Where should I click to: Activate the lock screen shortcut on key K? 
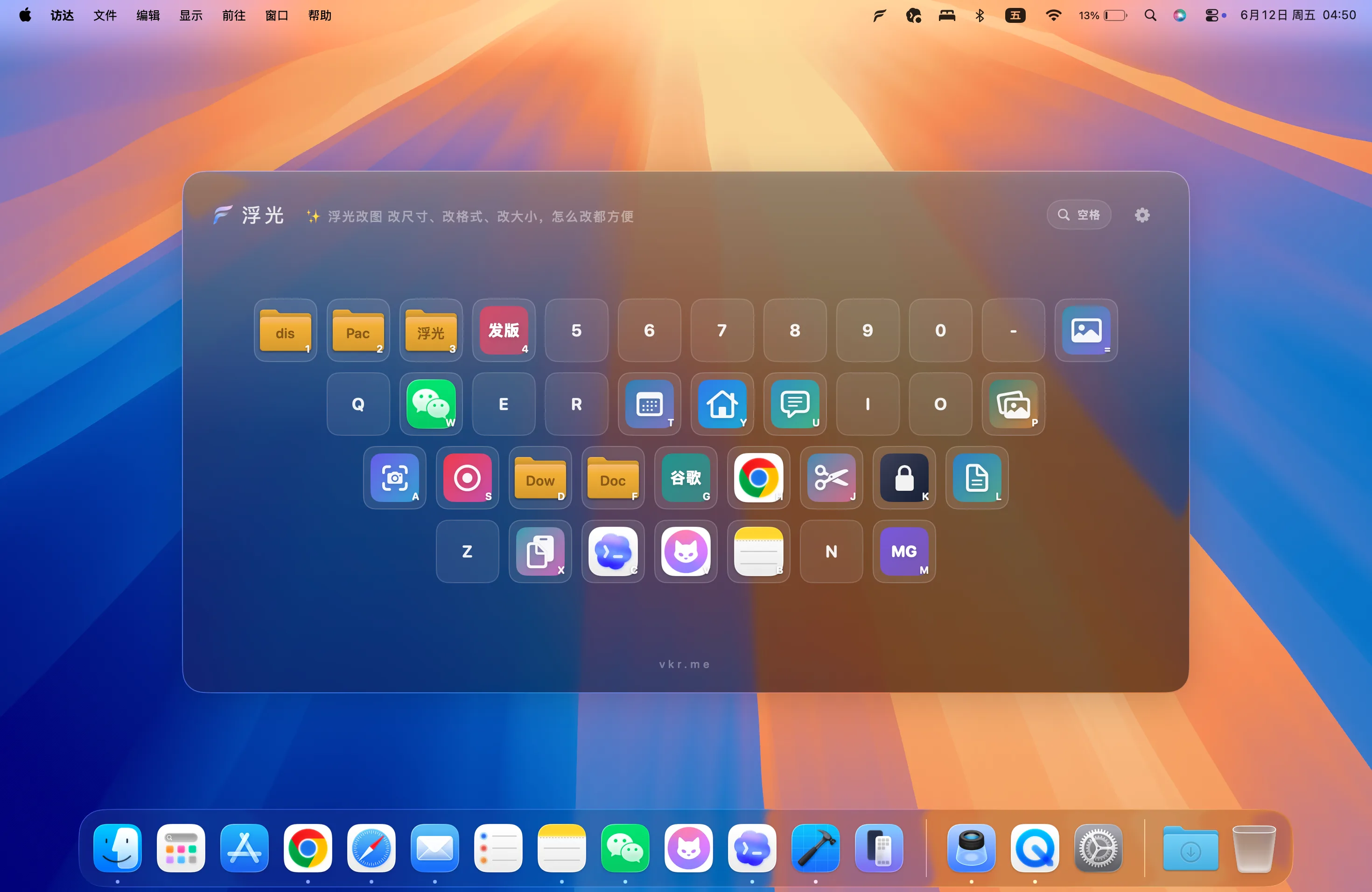(x=904, y=478)
